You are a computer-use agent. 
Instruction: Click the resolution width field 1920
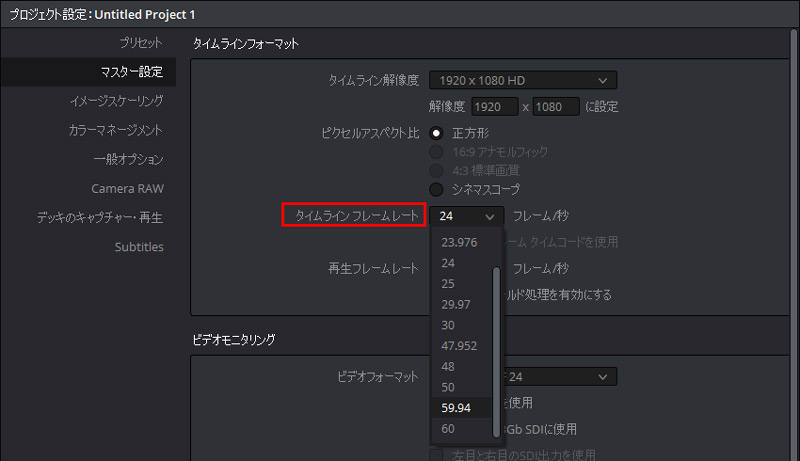(x=494, y=107)
